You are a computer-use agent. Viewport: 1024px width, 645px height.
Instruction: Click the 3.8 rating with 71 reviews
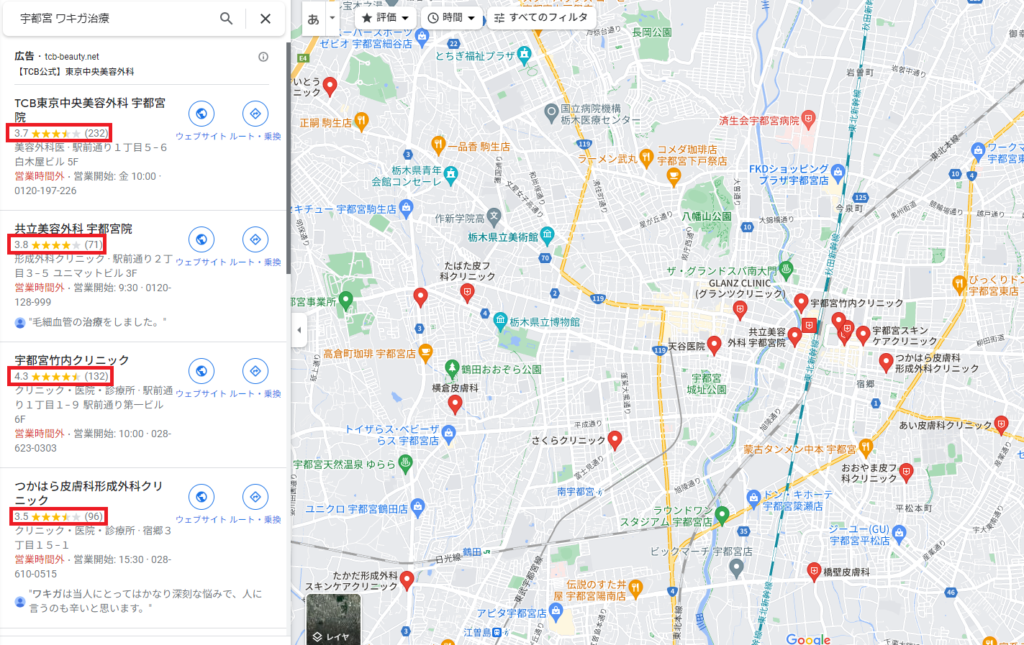(x=58, y=245)
